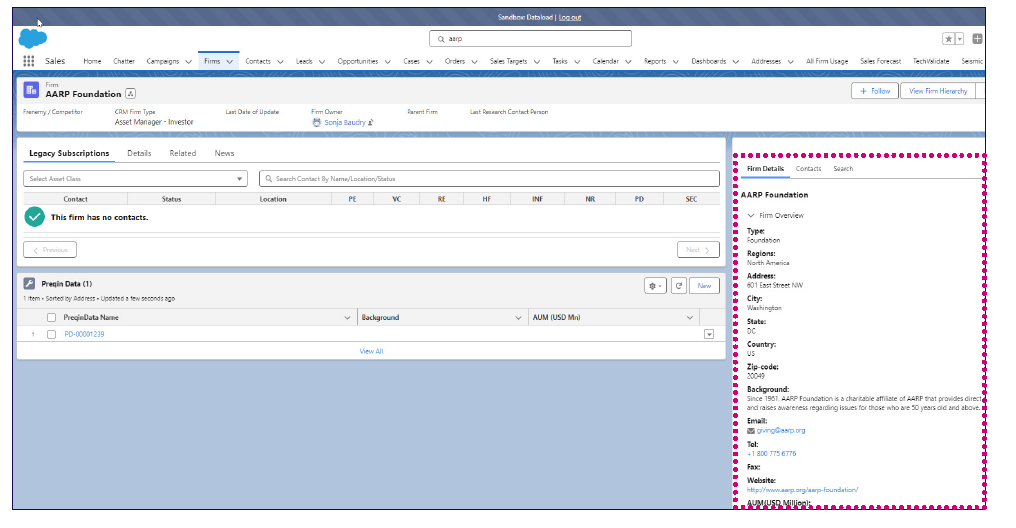This screenshot has width=1016, height=528.
Task: Click the +1 800 775 6776 phone link
Action: tap(772, 454)
